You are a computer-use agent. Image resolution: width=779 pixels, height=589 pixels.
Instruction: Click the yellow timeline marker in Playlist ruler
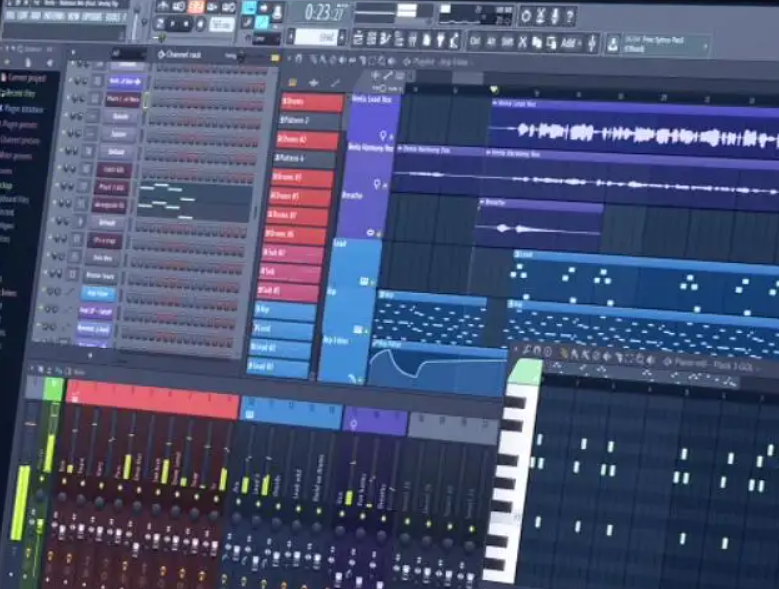click(x=494, y=90)
